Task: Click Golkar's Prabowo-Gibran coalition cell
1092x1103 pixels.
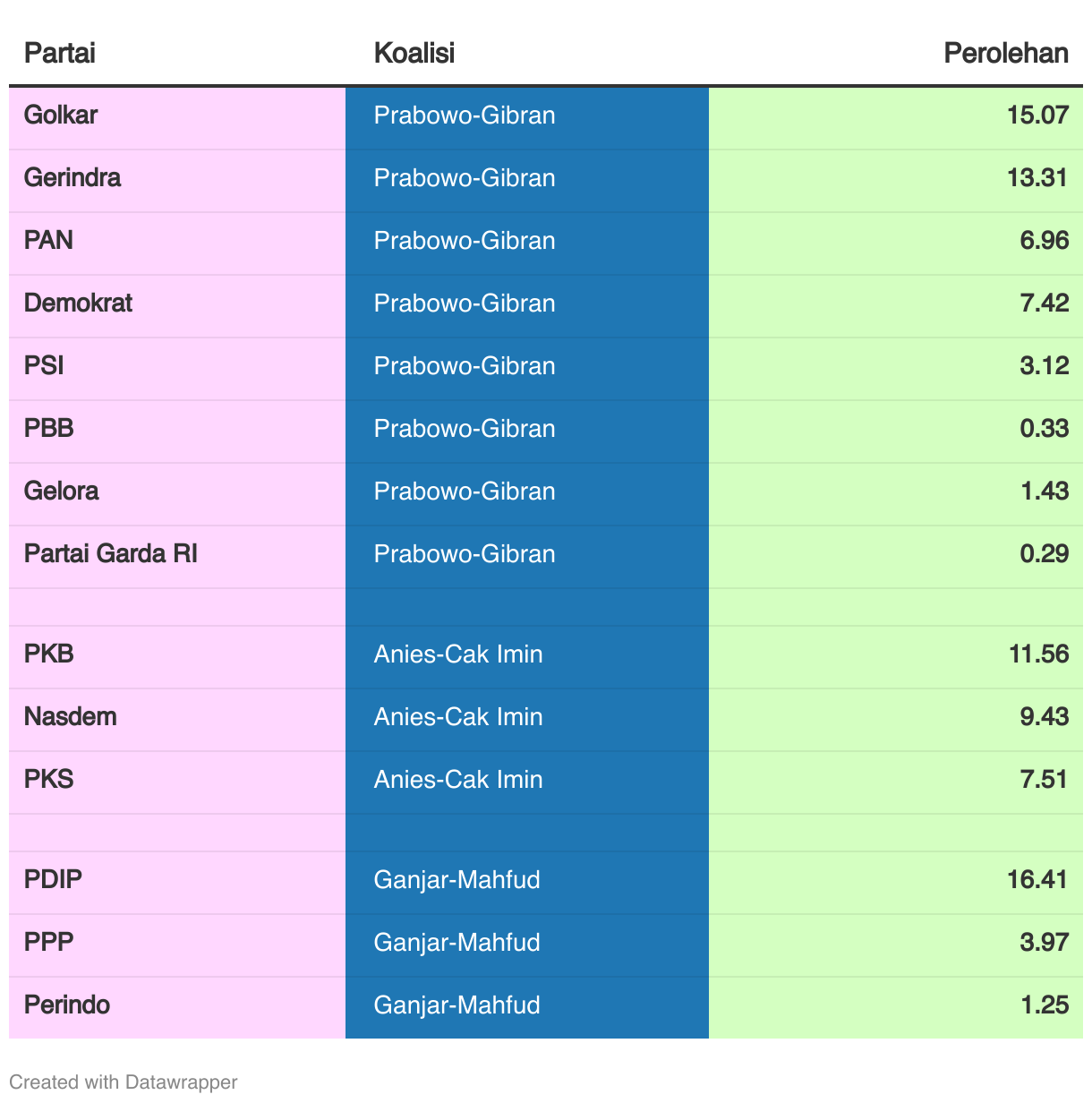Action: (465, 115)
